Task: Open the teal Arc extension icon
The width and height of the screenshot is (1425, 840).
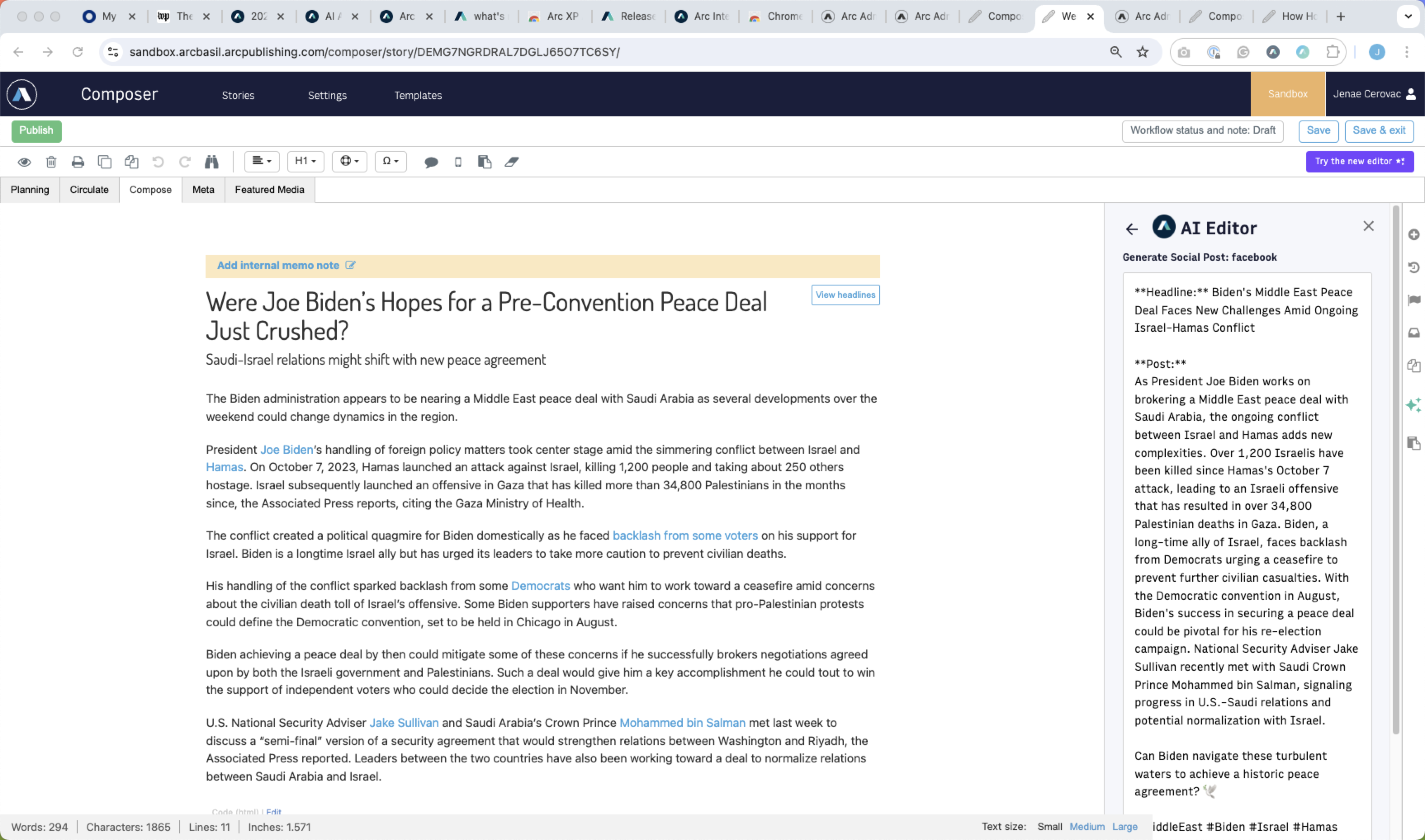Action: [1303, 52]
